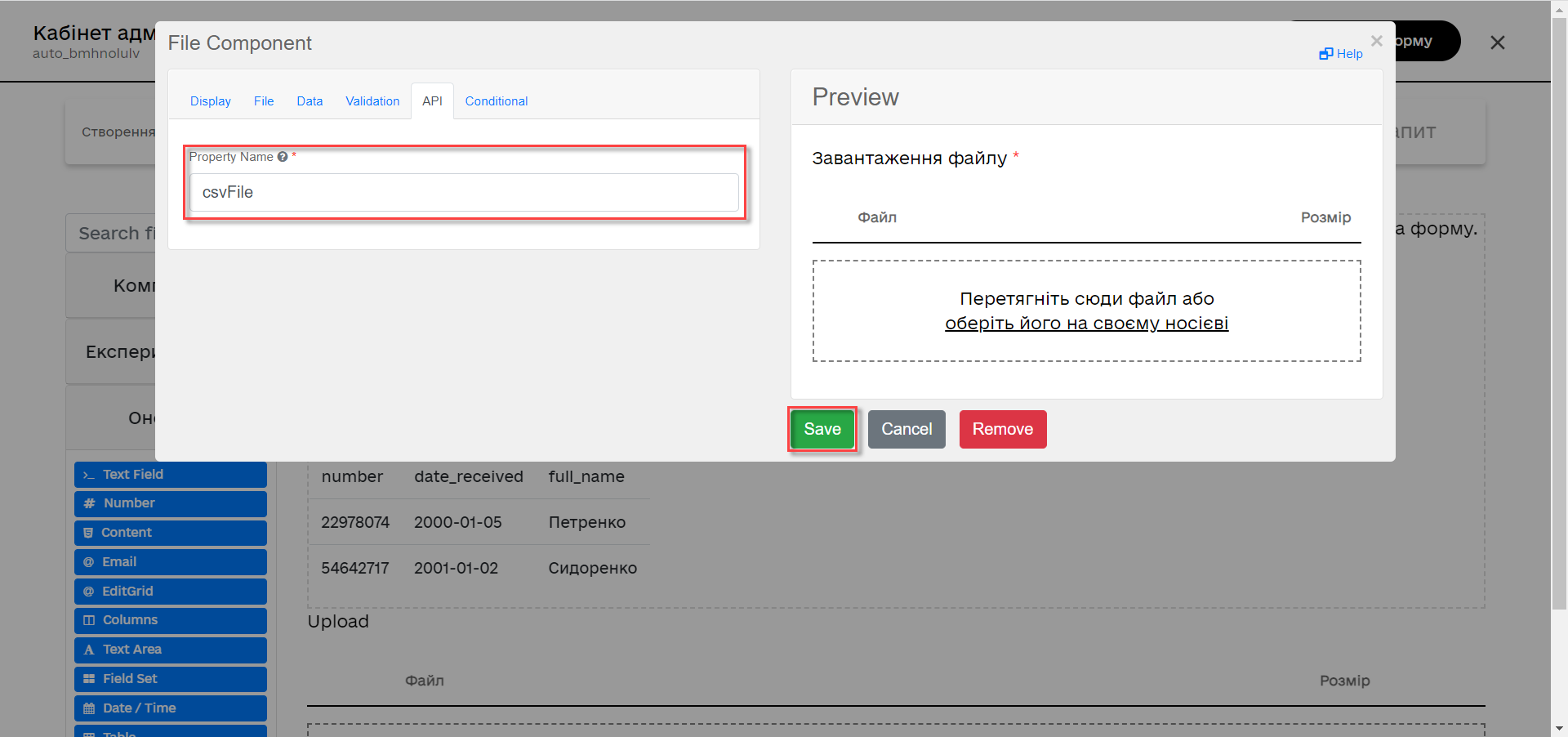Add the Email component
This screenshot has width=1568, height=737.
click(x=171, y=562)
